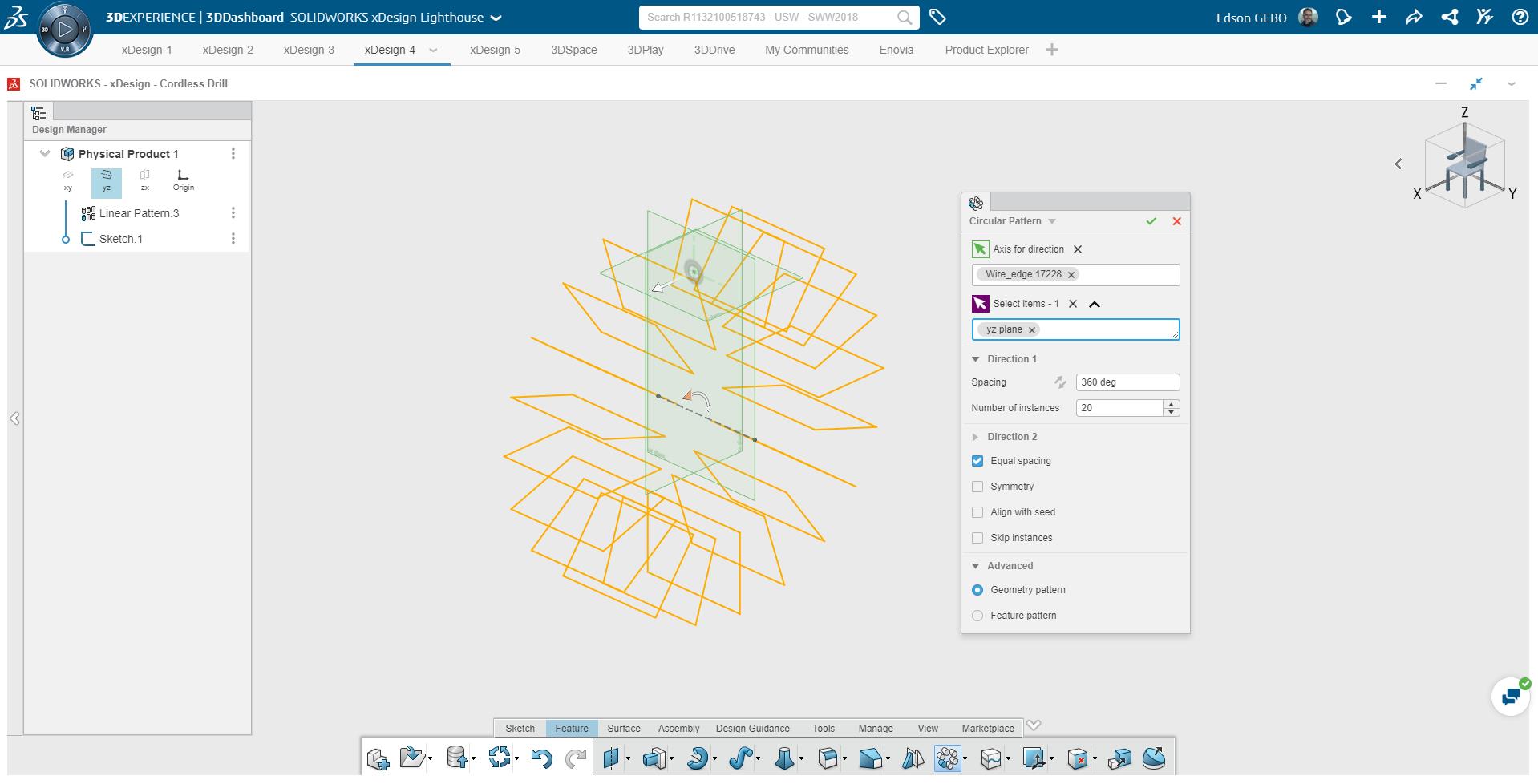Select the Revolve tool

pos(697,758)
